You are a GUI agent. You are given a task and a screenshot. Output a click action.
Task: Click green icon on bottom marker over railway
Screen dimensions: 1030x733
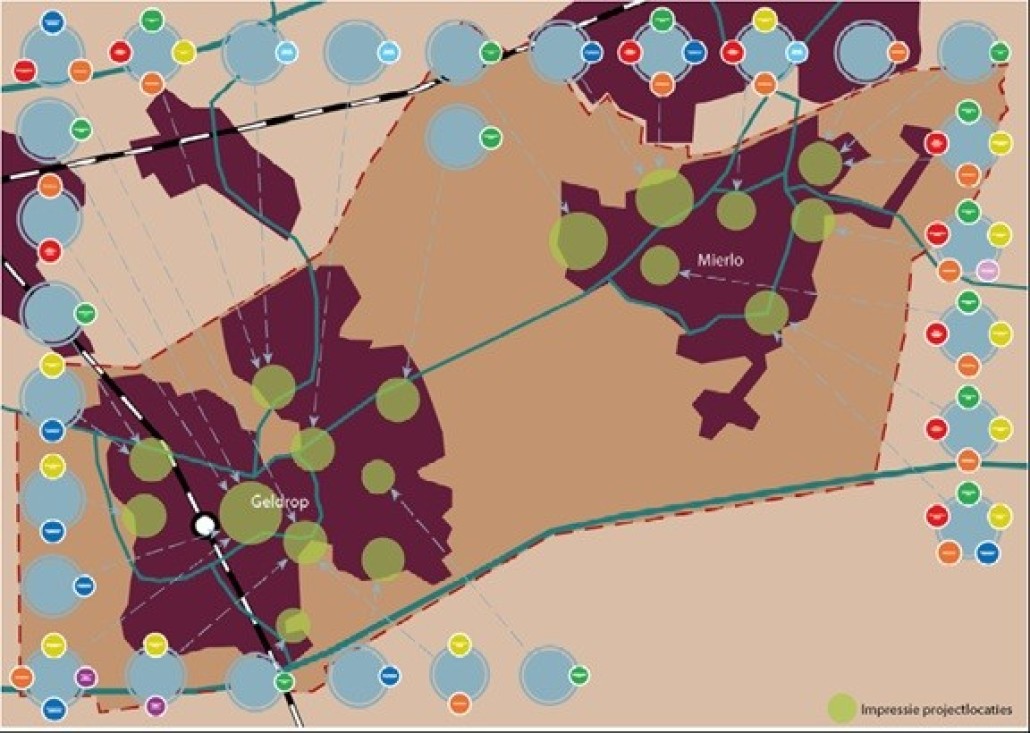pos(284,681)
